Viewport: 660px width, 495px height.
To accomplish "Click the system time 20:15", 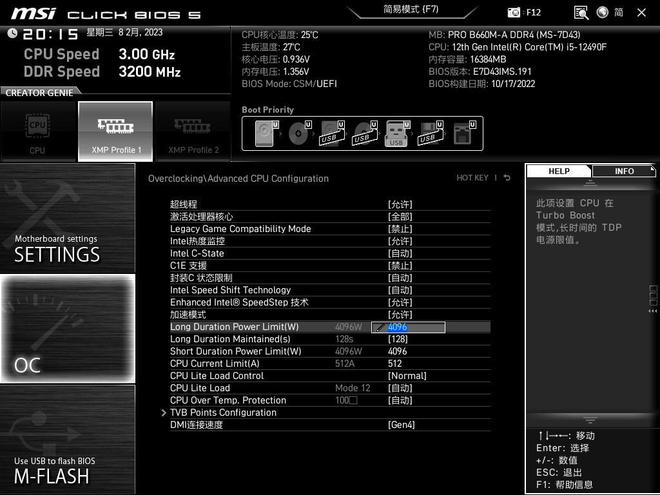I will pos(51,34).
